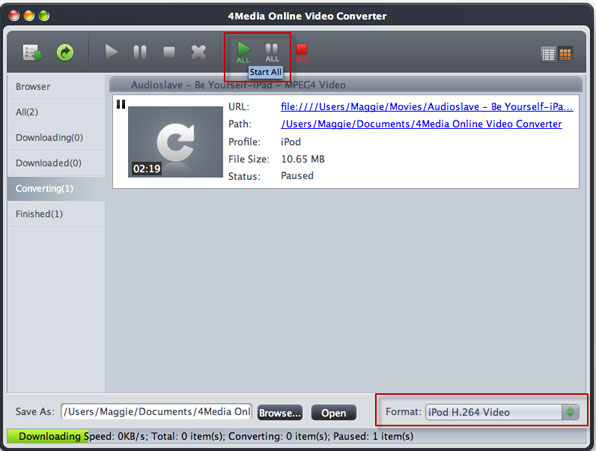Viewport: 596px width, 451px height.
Task: Click the '10.65 MB' file size value
Action: [x=303, y=159]
